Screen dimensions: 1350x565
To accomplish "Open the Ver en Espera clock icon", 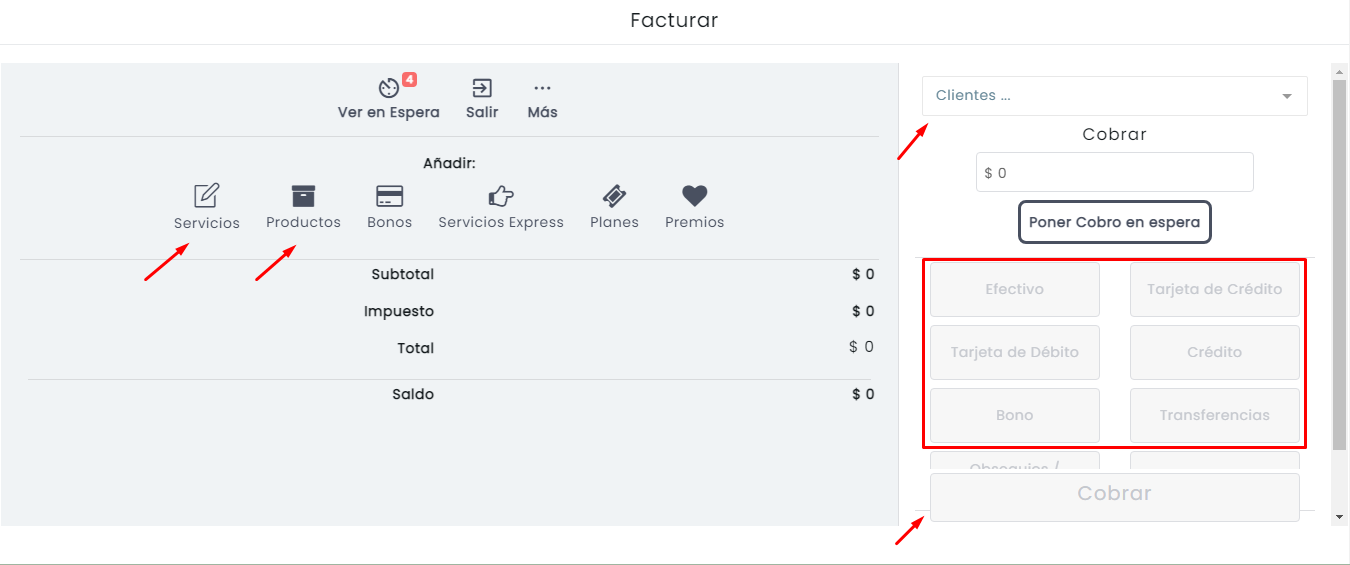I will 389,88.
